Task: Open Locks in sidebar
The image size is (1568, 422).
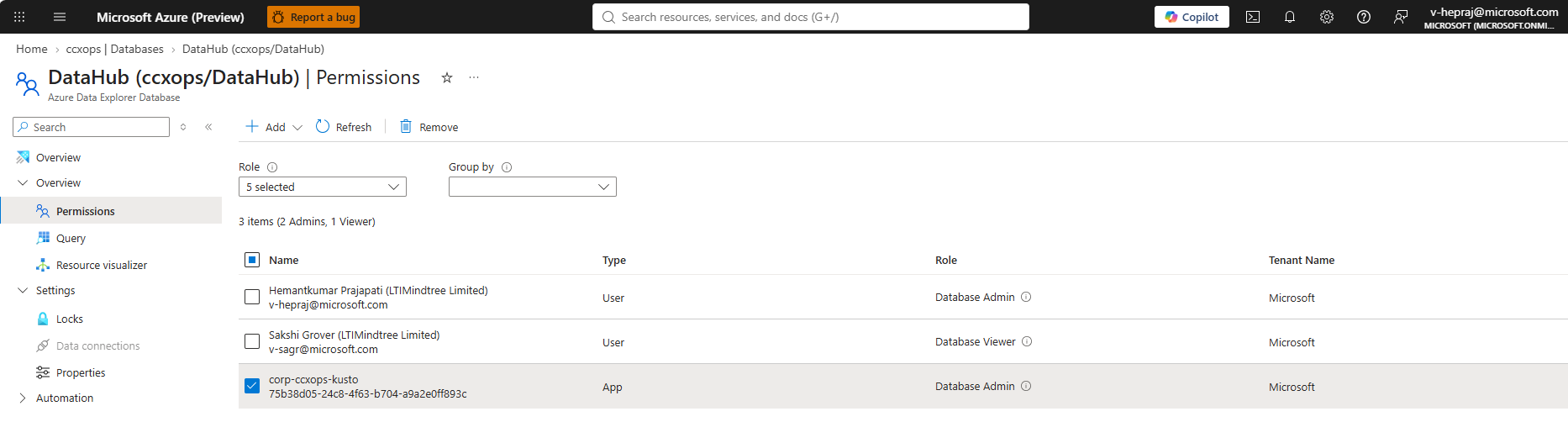Action: tap(69, 319)
